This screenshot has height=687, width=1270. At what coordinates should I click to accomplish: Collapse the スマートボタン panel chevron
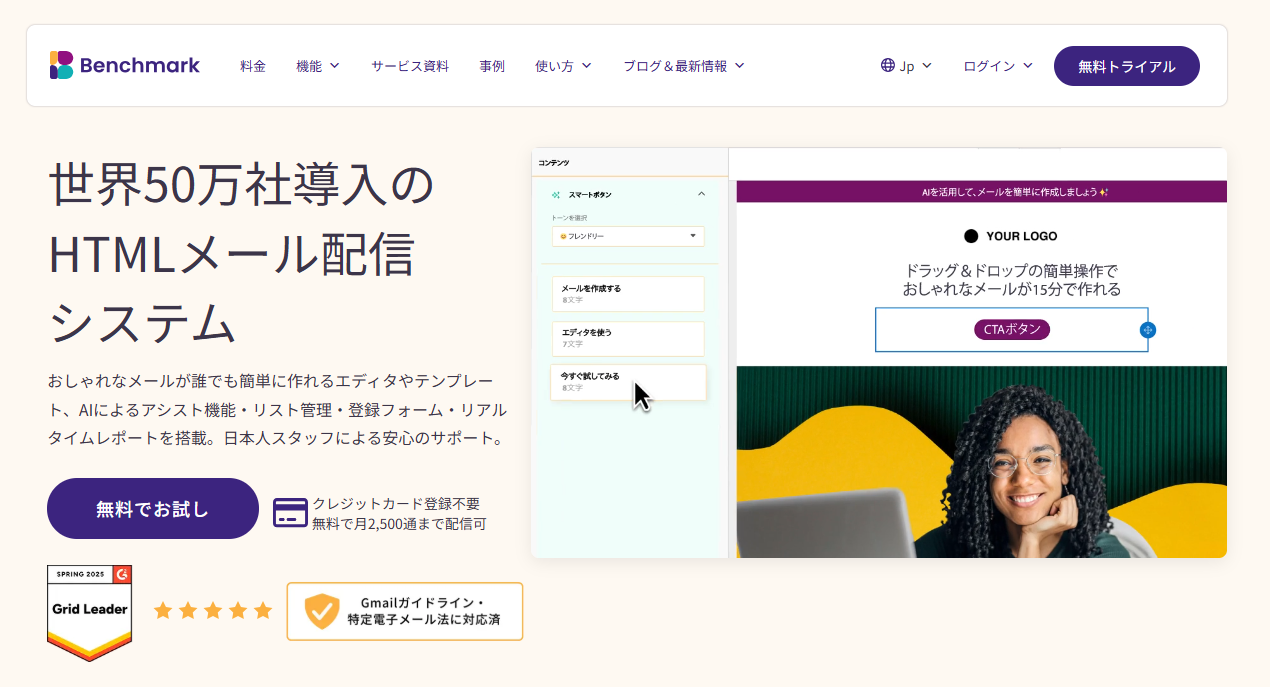(701, 194)
